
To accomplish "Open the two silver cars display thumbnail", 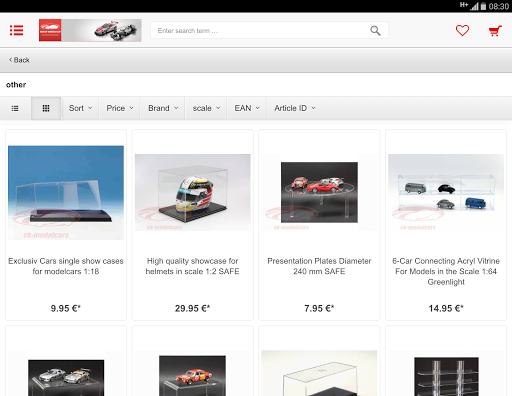I will (66, 378).
